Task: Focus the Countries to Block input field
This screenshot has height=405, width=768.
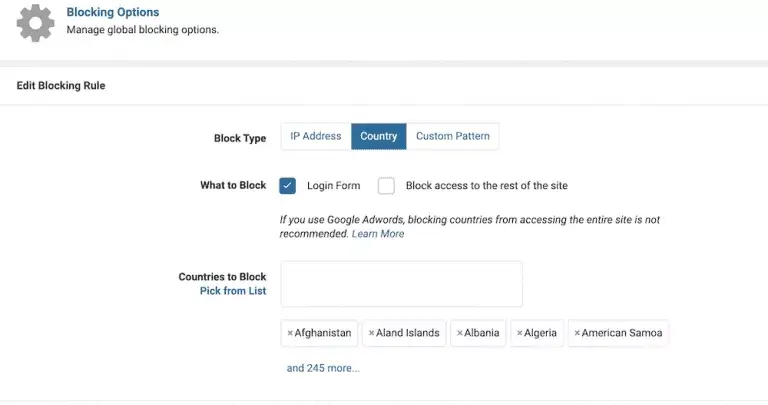Action: pyautogui.click(x=401, y=284)
